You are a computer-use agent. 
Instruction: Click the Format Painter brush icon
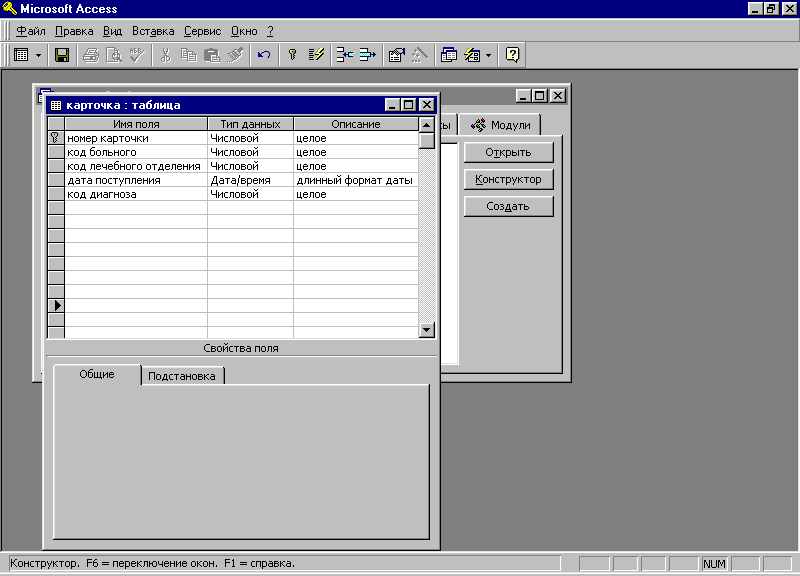235,55
